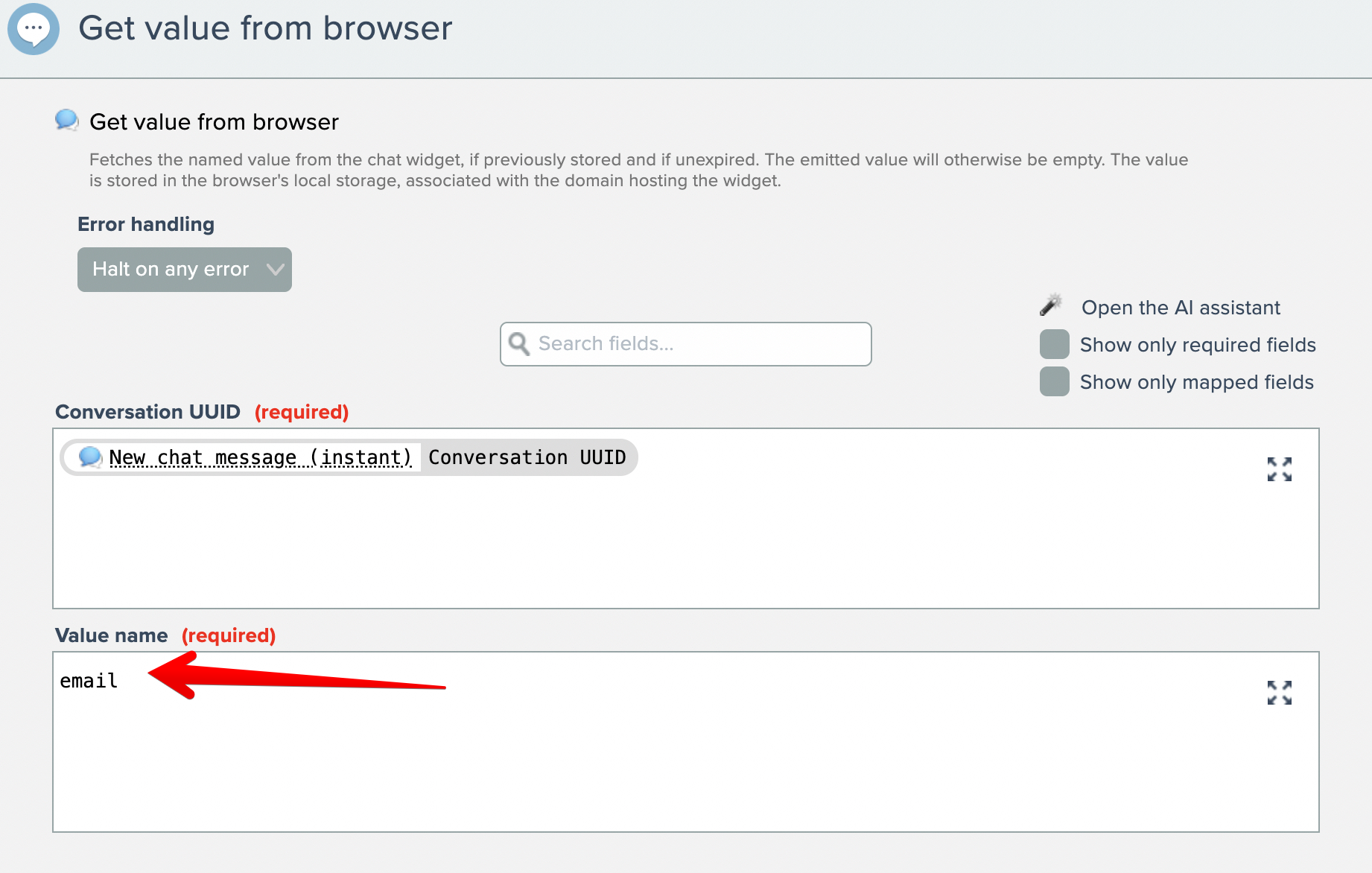Click the small chat icon beside the section title
The height and width of the screenshot is (873, 1372).
(67, 120)
